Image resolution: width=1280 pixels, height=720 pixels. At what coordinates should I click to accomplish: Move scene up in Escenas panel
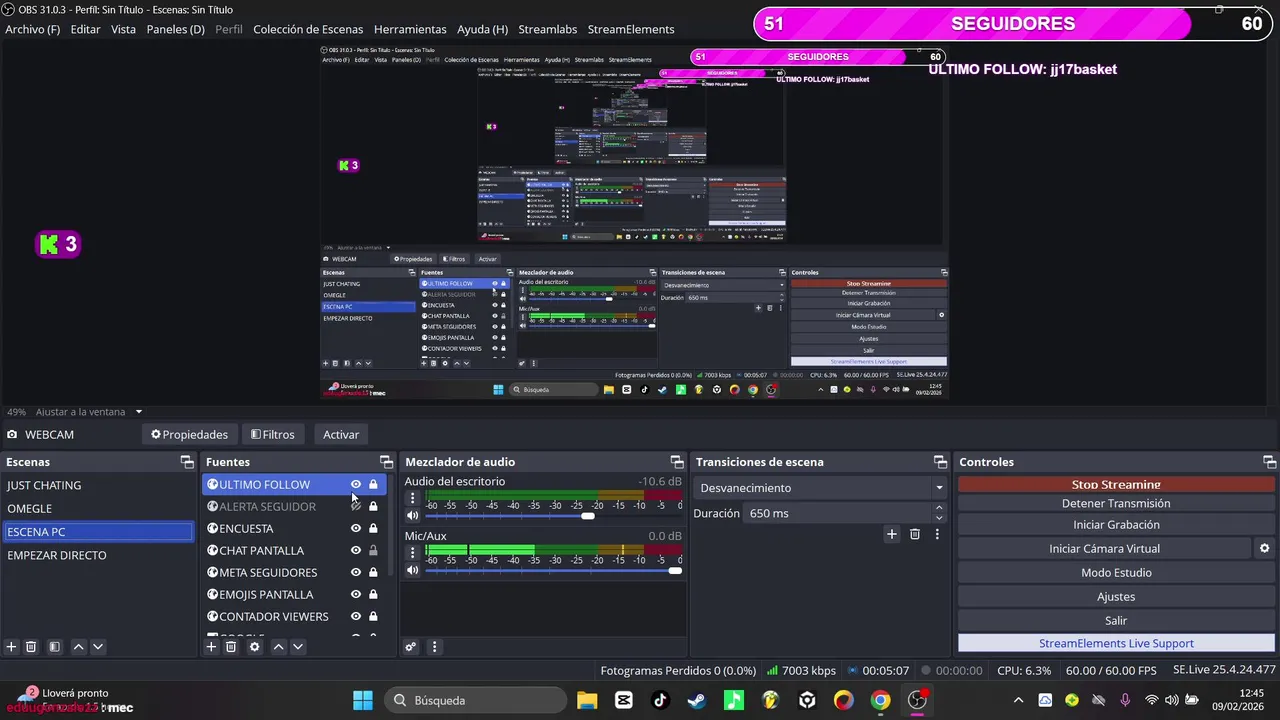pos(79,647)
